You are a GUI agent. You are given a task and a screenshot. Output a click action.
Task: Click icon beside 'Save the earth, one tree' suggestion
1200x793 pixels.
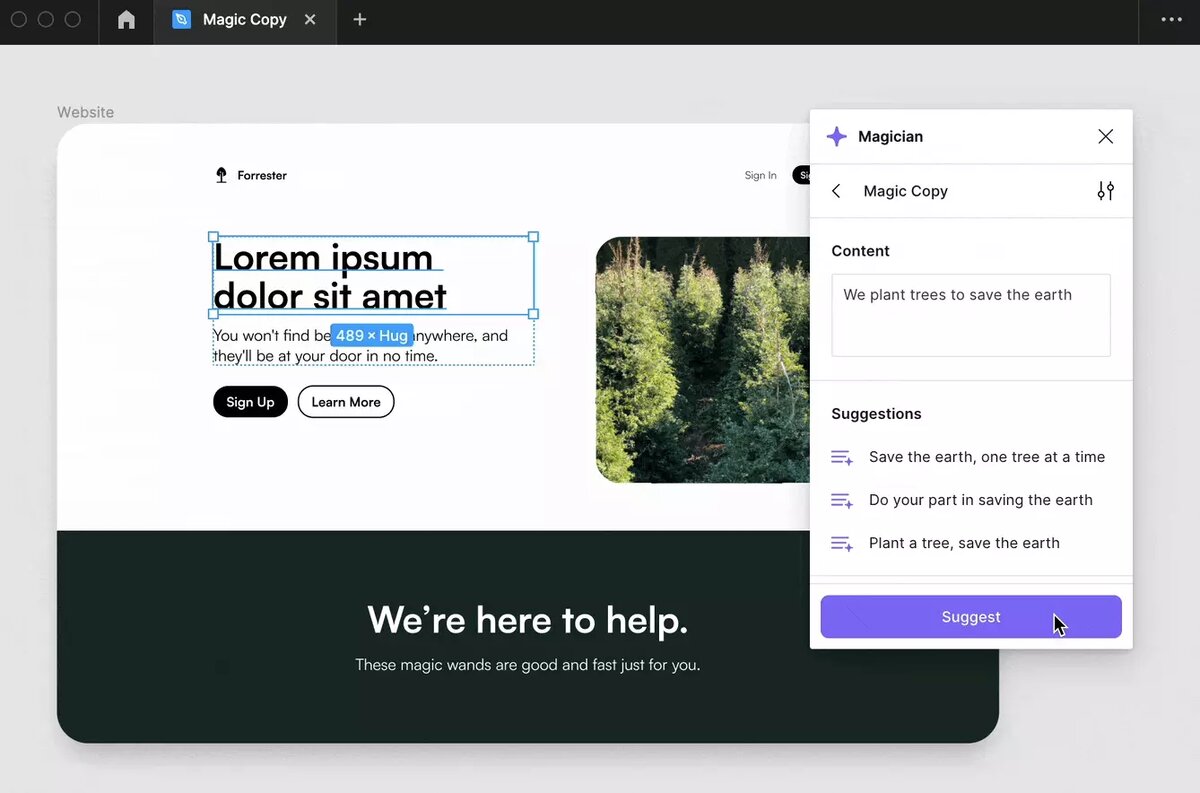[842, 458]
